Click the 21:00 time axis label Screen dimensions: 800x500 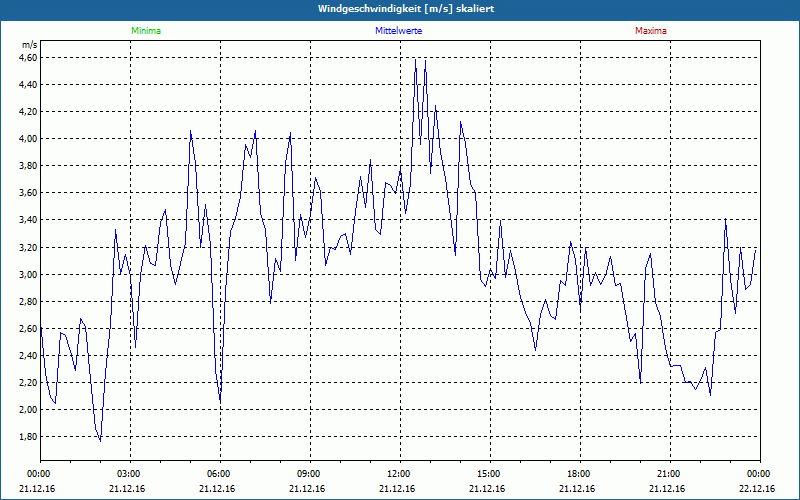(x=670, y=474)
